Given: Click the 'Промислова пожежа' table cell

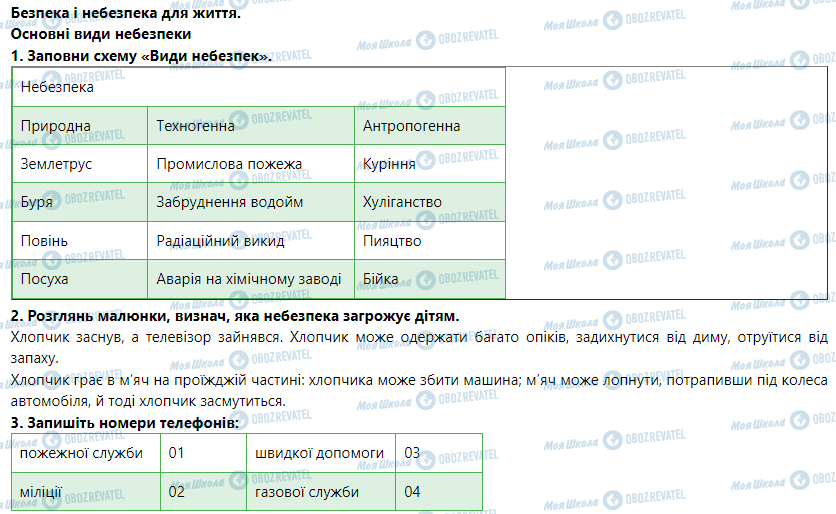Looking at the screenshot, I should point(251,164).
